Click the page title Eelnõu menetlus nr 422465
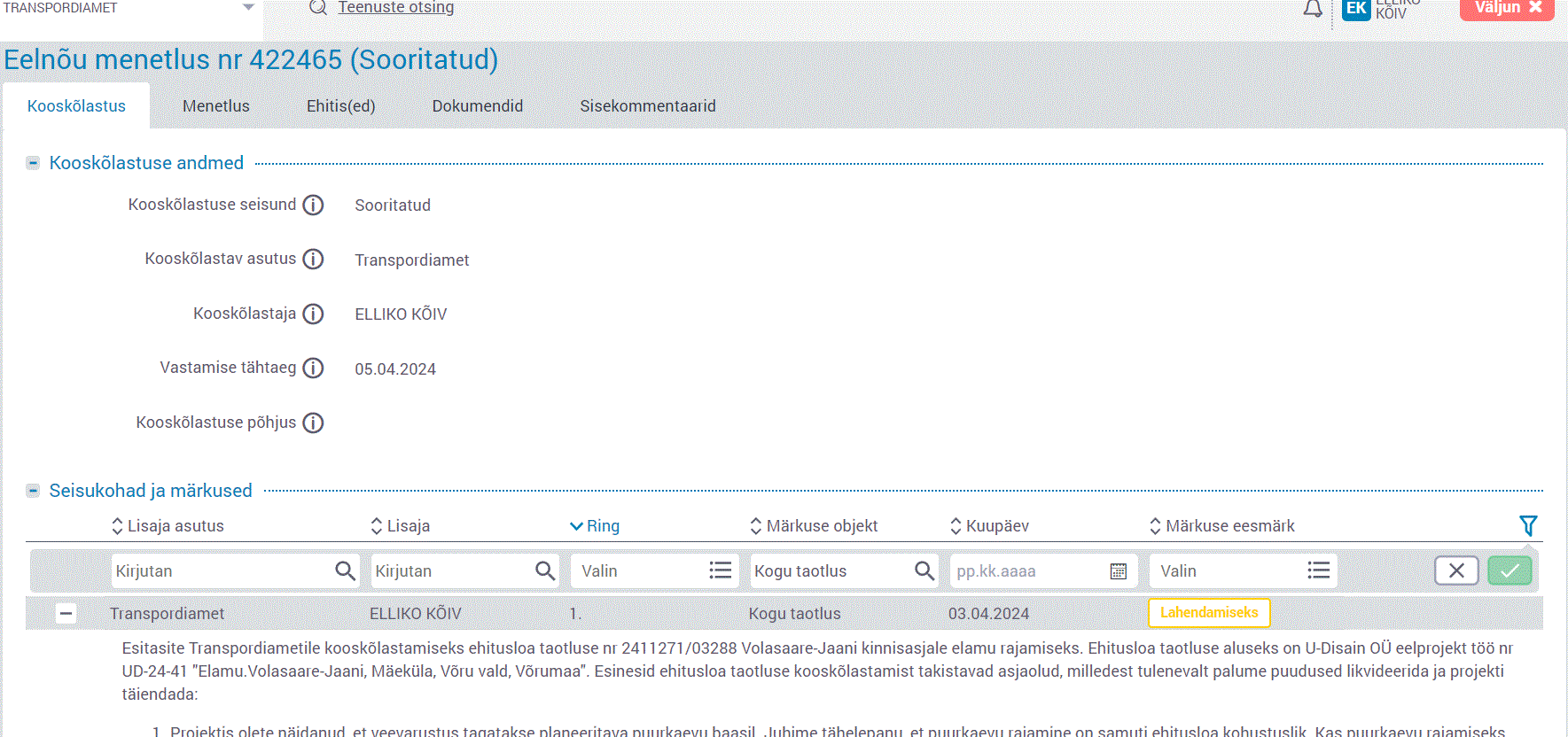The image size is (1568, 737). point(251,60)
